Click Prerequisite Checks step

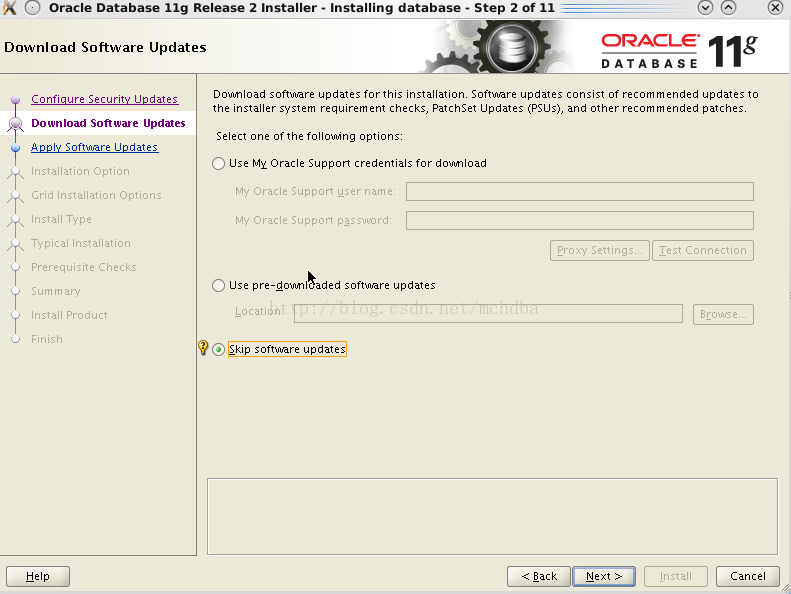coord(84,267)
